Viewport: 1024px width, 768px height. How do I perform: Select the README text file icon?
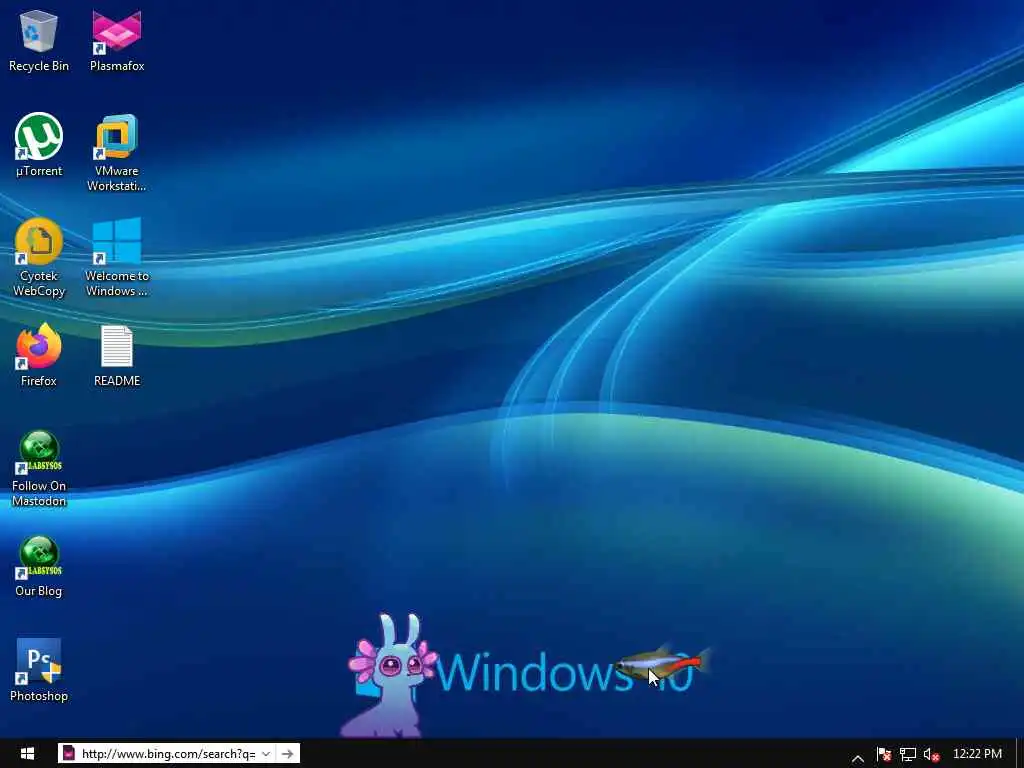click(x=117, y=355)
